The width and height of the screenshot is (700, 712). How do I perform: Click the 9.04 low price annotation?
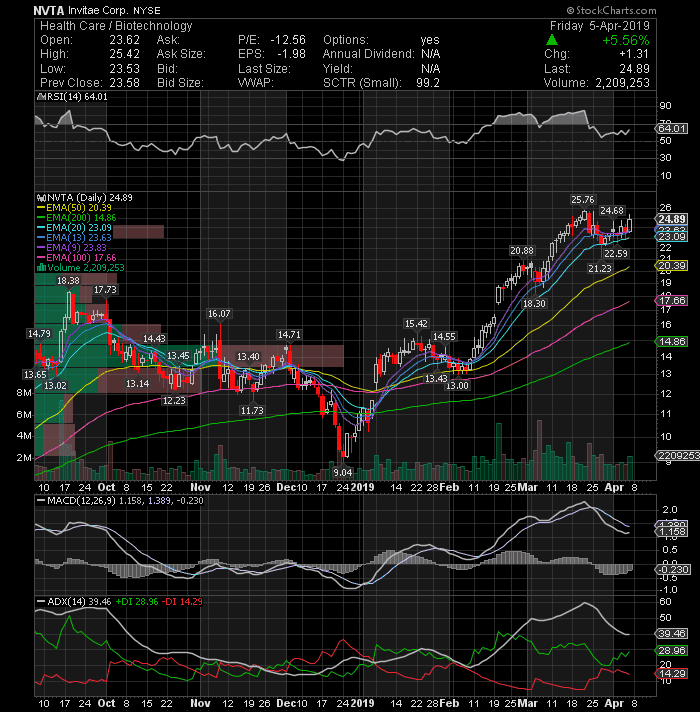click(342, 472)
